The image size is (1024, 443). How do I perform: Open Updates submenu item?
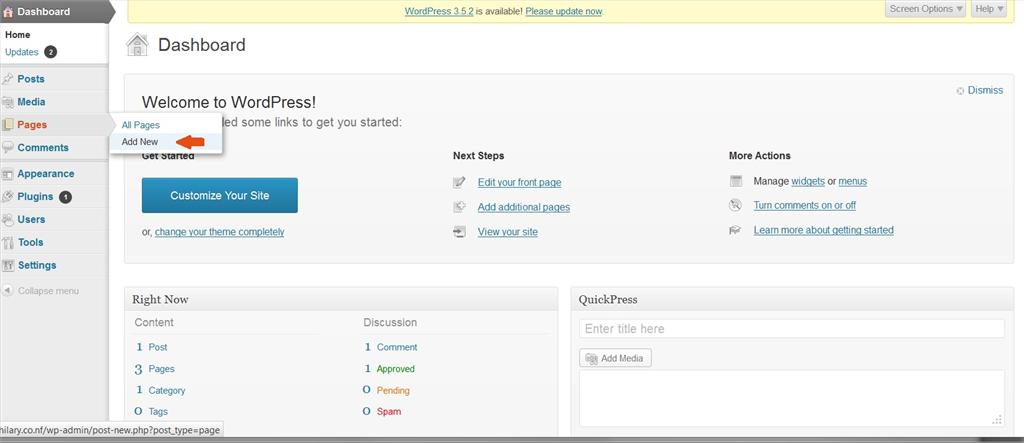point(22,52)
